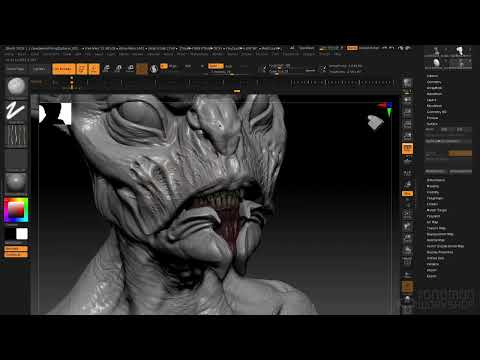Select the black secondary color swatch
This screenshot has height=360, width=480.
pos(10,234)
